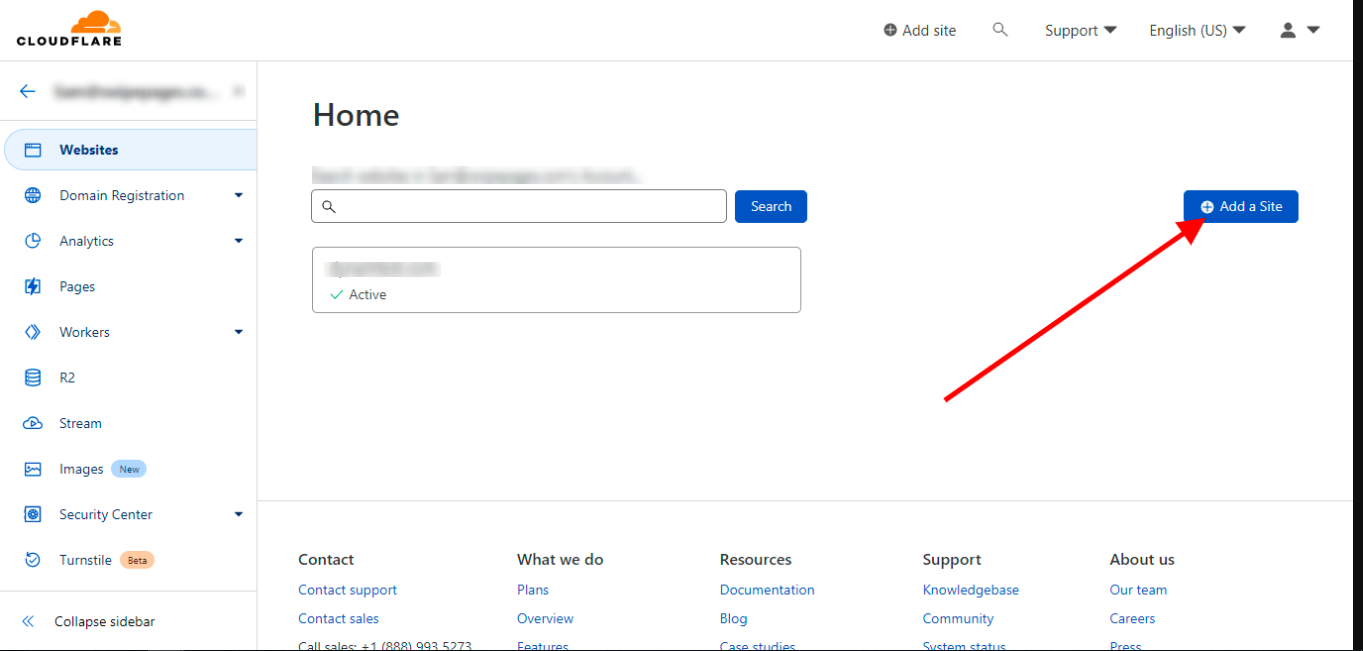Viewport: 1363px width, 651px height.
Task: Click the Images picture icon
Action: [33, 469]
